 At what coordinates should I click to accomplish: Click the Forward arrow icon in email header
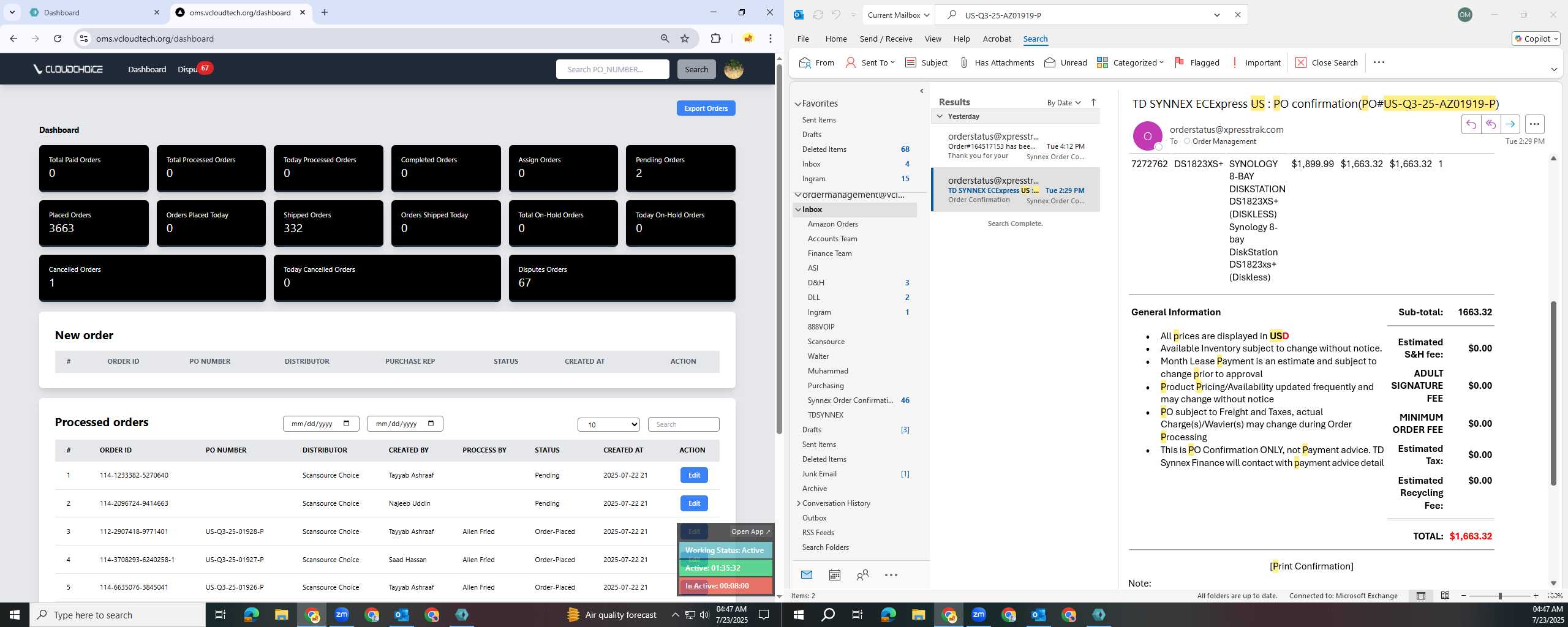(1510, 124)
